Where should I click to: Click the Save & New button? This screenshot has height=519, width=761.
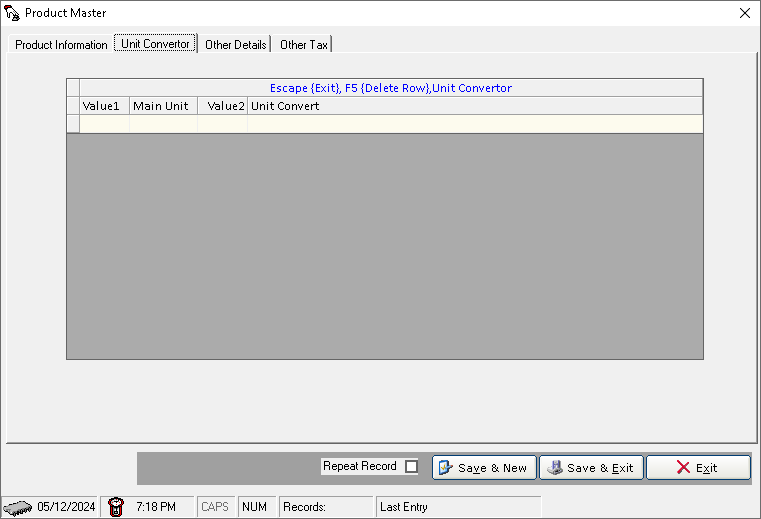[484, 468]
